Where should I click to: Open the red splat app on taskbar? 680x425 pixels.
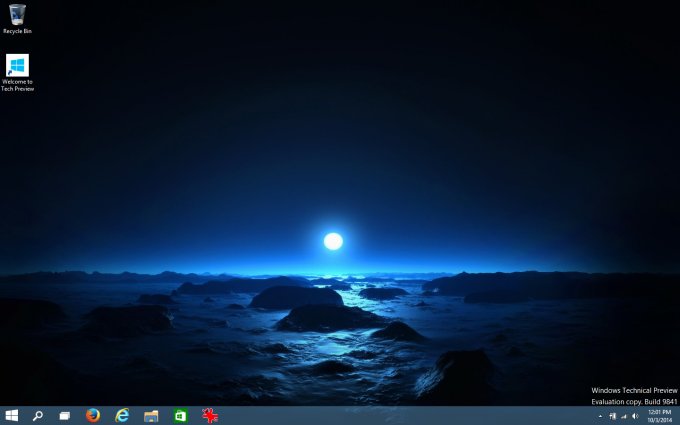click(210, 415)
